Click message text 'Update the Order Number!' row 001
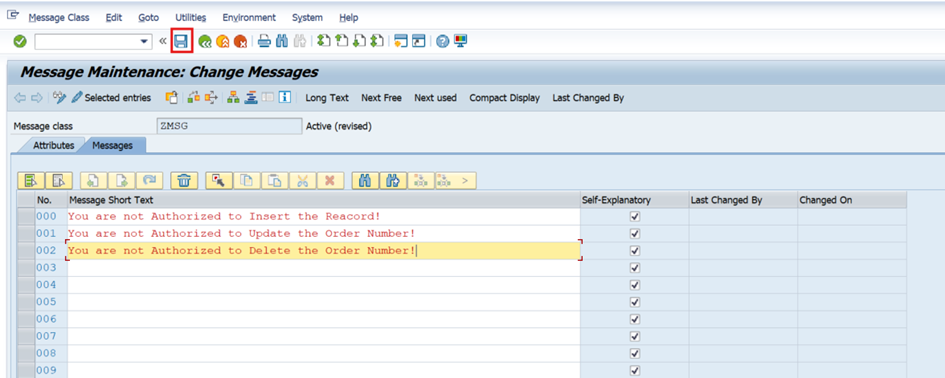945x378 pixels. tap(333, 233)
